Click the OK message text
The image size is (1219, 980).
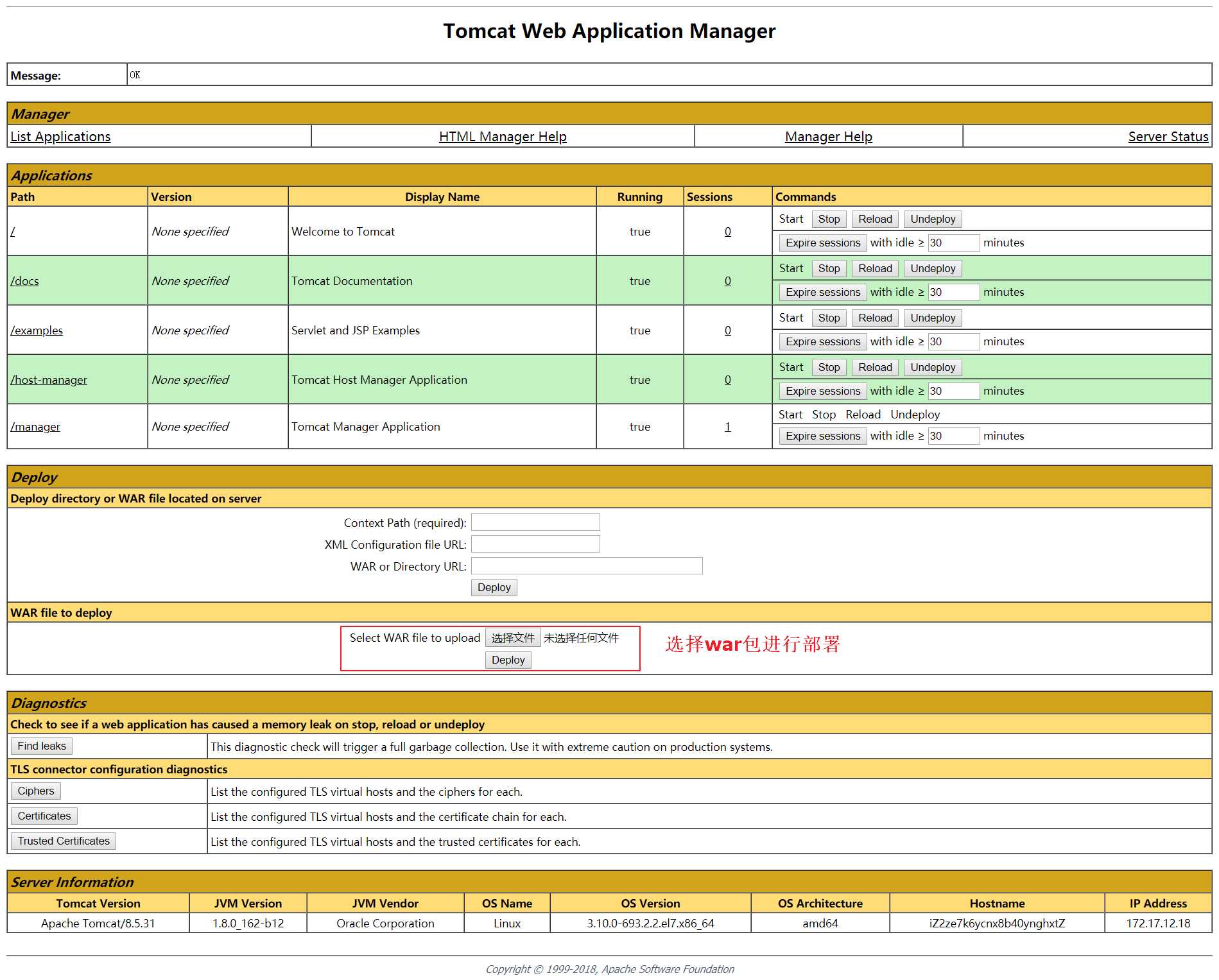tap(135, 75)
